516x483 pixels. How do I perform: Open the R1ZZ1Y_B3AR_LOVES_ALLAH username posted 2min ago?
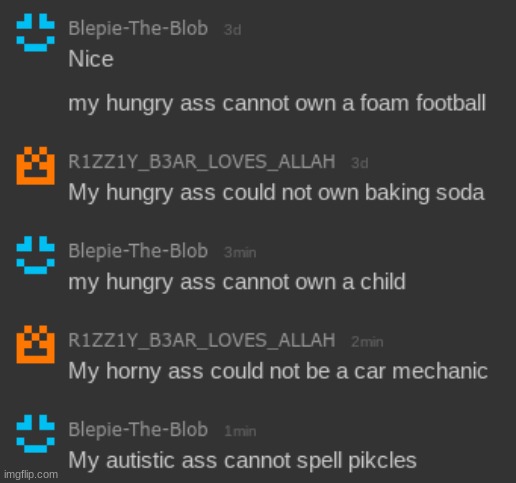(x=202, y=340)
